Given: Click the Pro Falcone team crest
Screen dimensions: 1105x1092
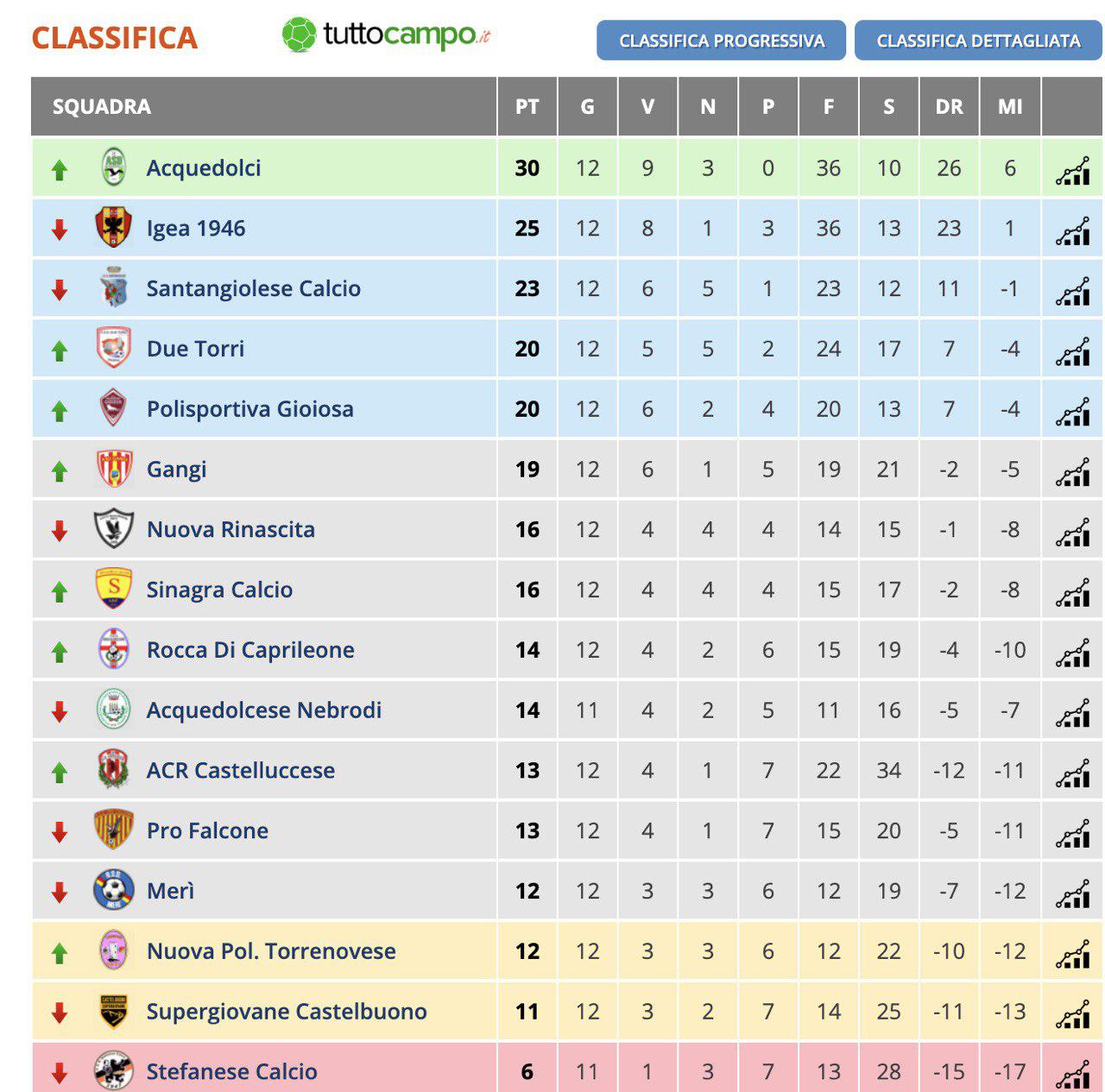Looking at the screenshot, I should (x=114, y=830).
